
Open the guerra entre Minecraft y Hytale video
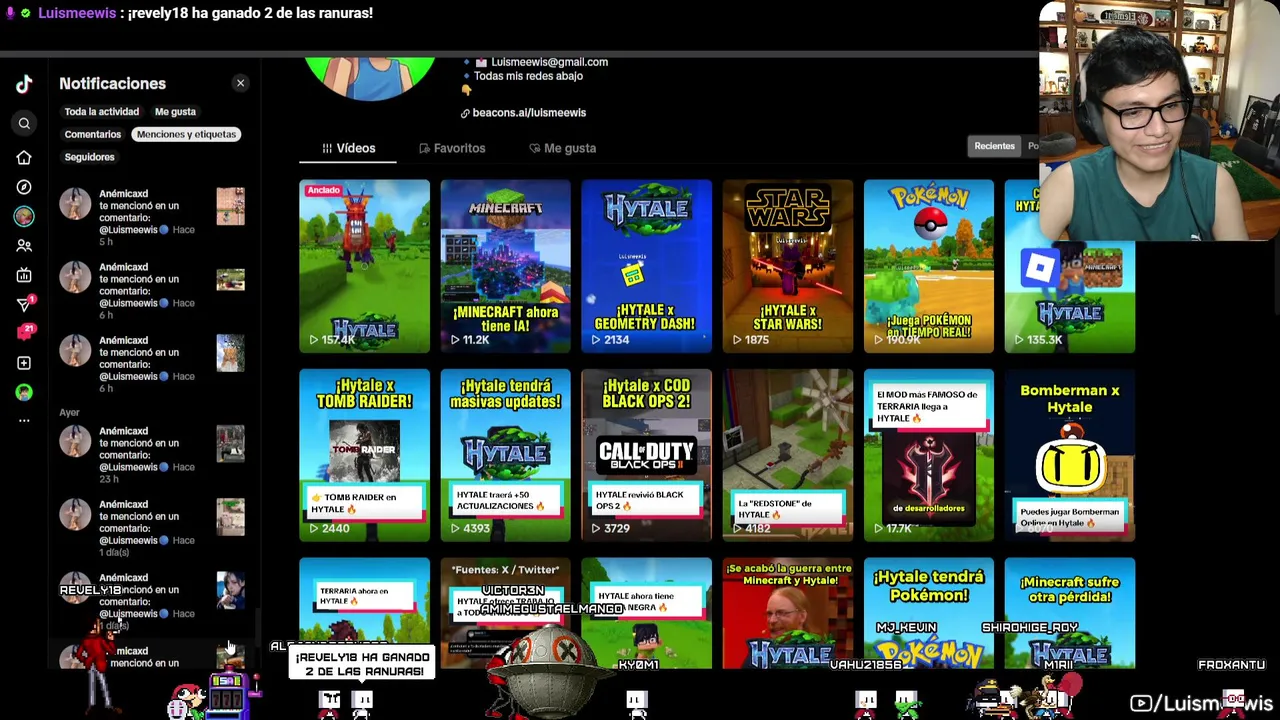pyautogui.click(x=788, y=612)
